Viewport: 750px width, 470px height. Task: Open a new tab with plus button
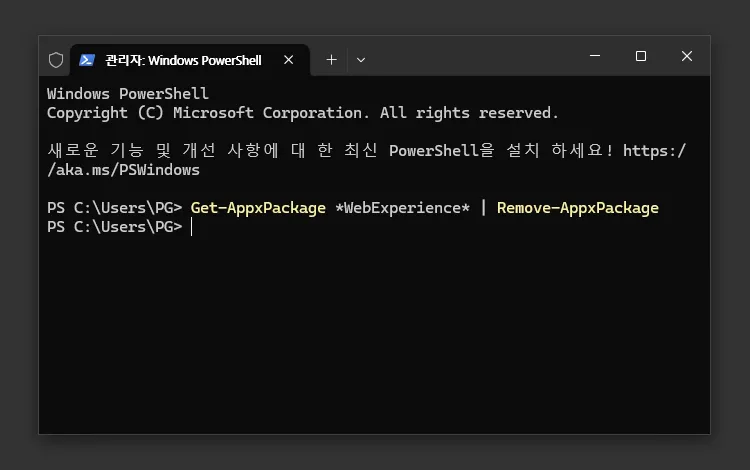pos(331,60)
